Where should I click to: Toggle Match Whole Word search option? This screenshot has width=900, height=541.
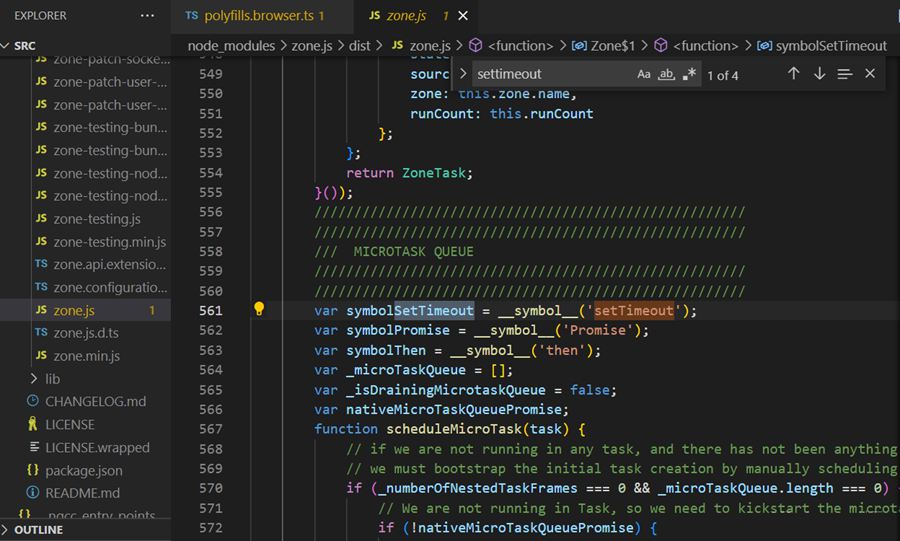tap(667, 74)
